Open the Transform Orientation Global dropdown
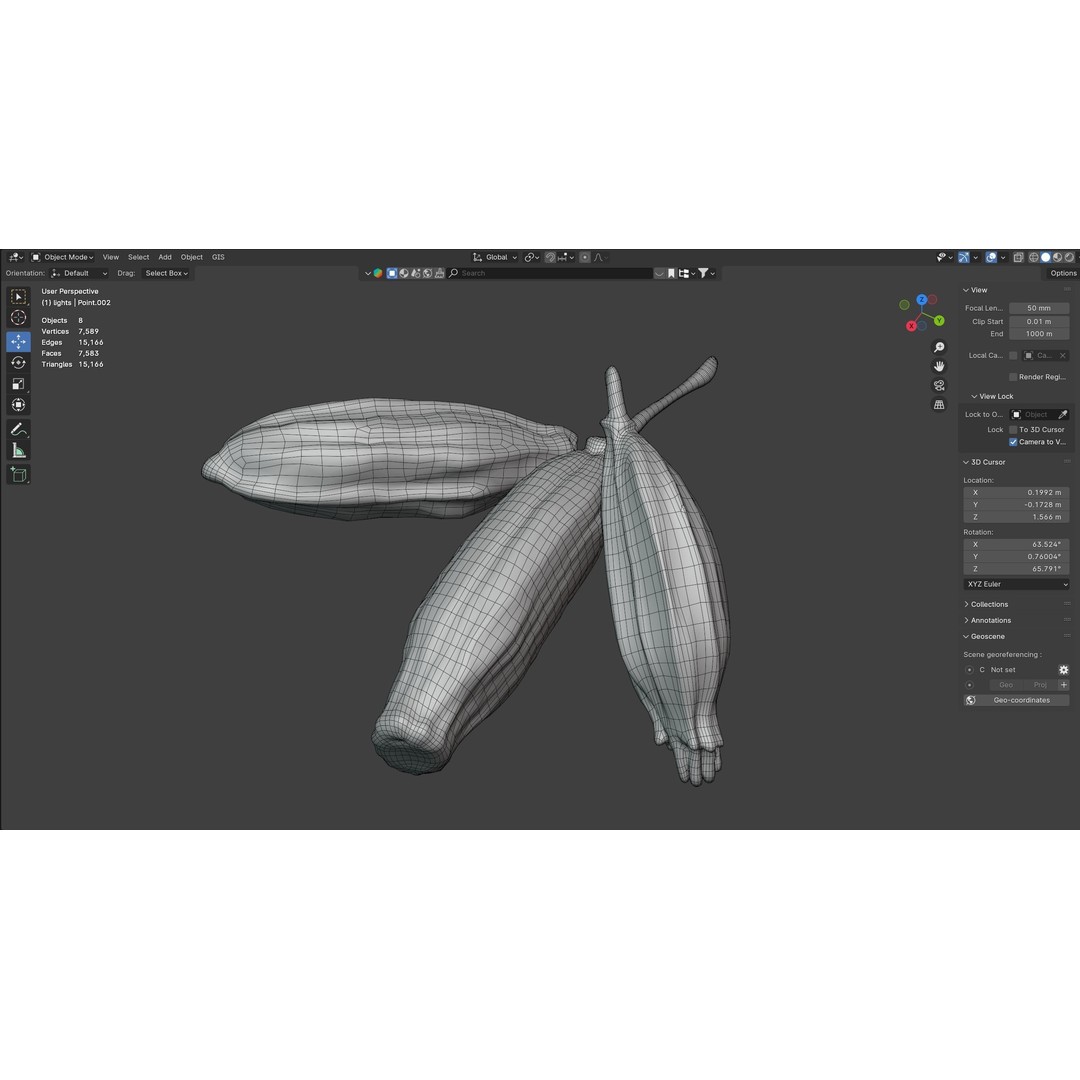1080x1080 pixels. 496,257
